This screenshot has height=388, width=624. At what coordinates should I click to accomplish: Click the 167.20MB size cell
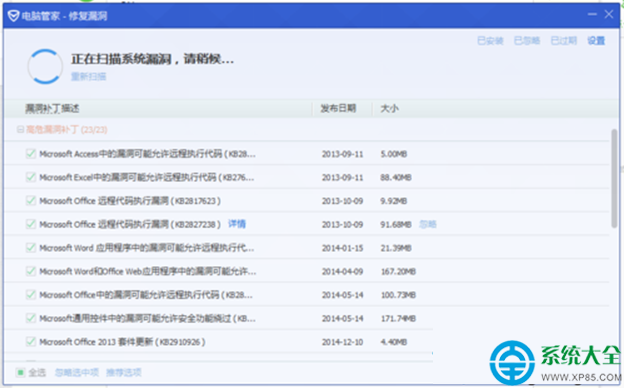[x=398, y=271]
